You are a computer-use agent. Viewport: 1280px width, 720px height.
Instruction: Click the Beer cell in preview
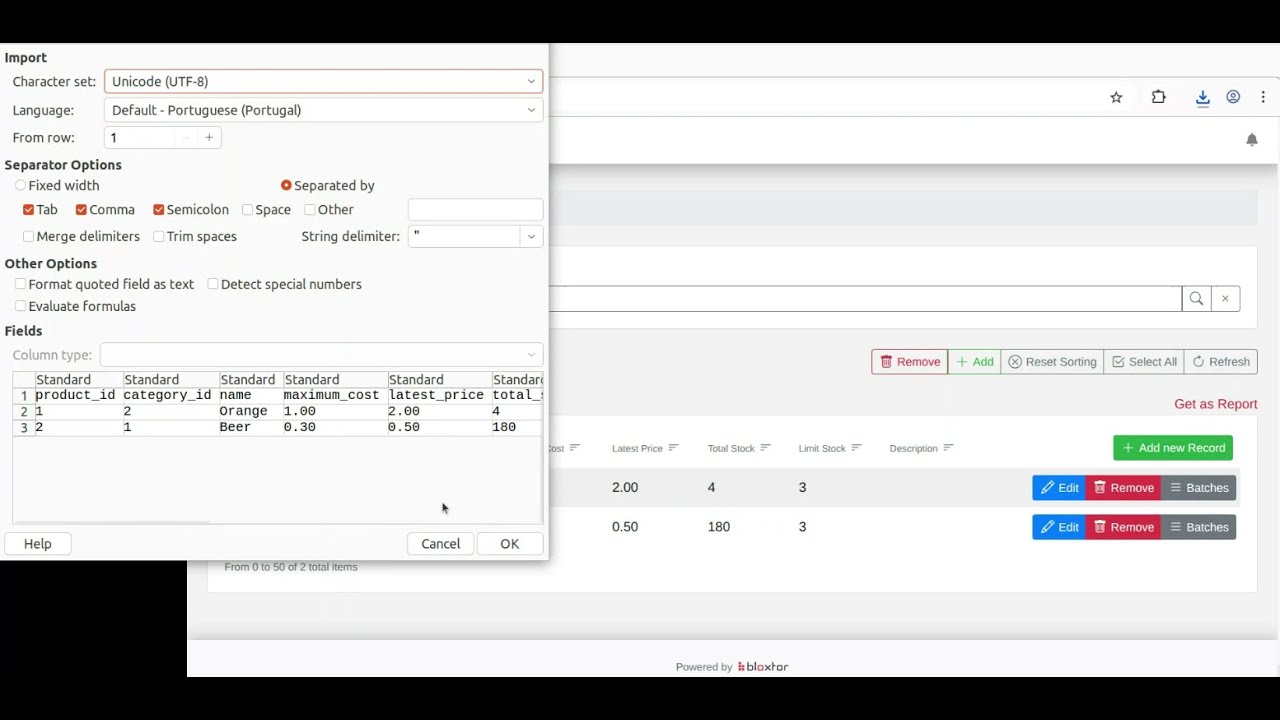[251, 427]
